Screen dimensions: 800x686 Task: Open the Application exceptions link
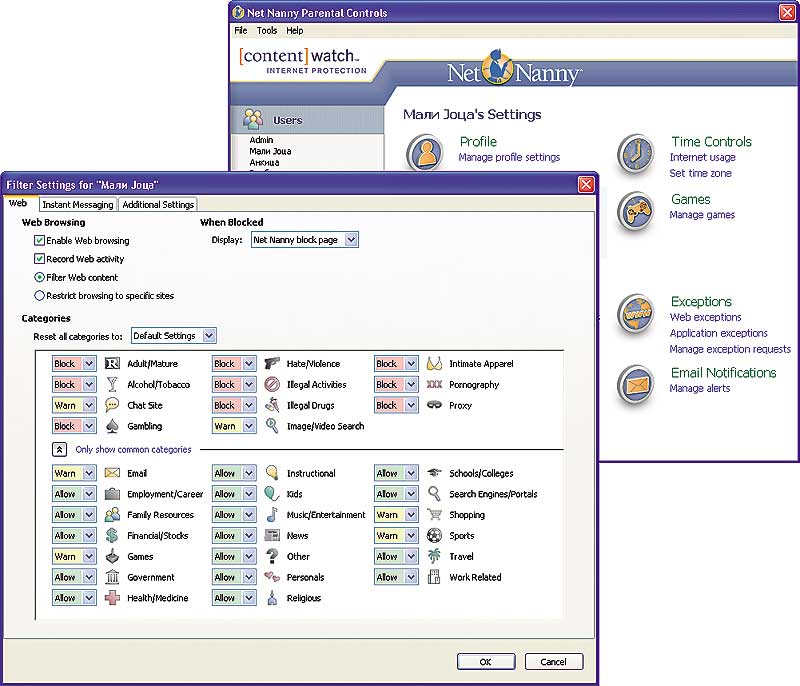coord(718,333)
